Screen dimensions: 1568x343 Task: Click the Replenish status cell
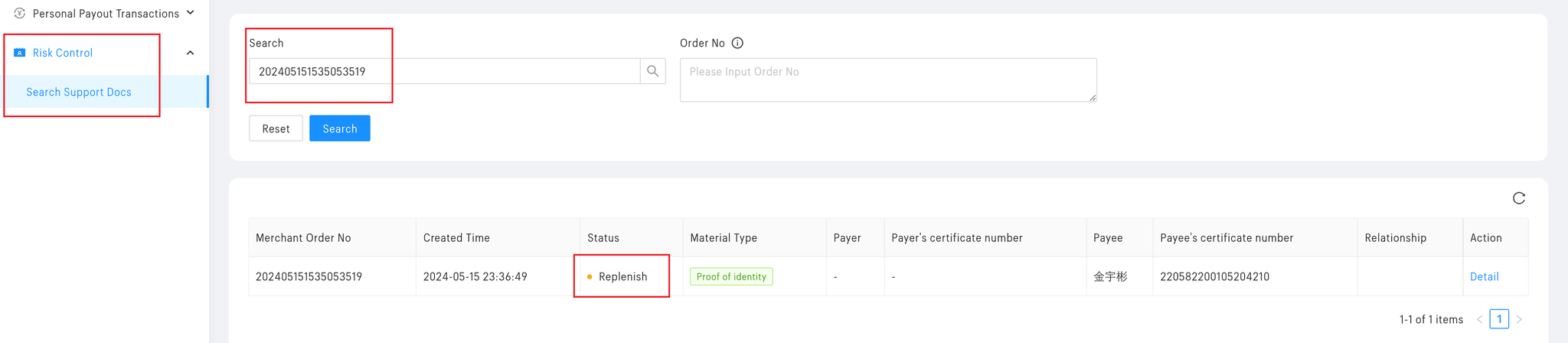622,276
